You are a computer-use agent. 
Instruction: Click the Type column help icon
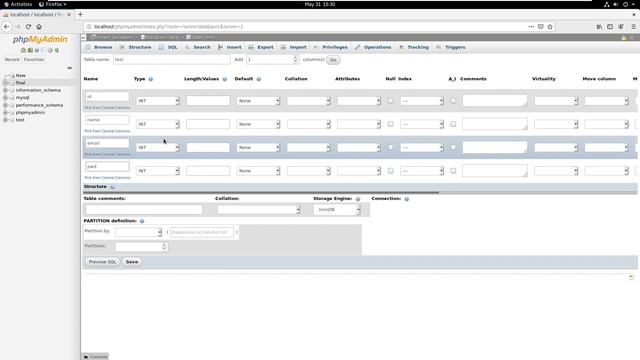coord(151,79)
